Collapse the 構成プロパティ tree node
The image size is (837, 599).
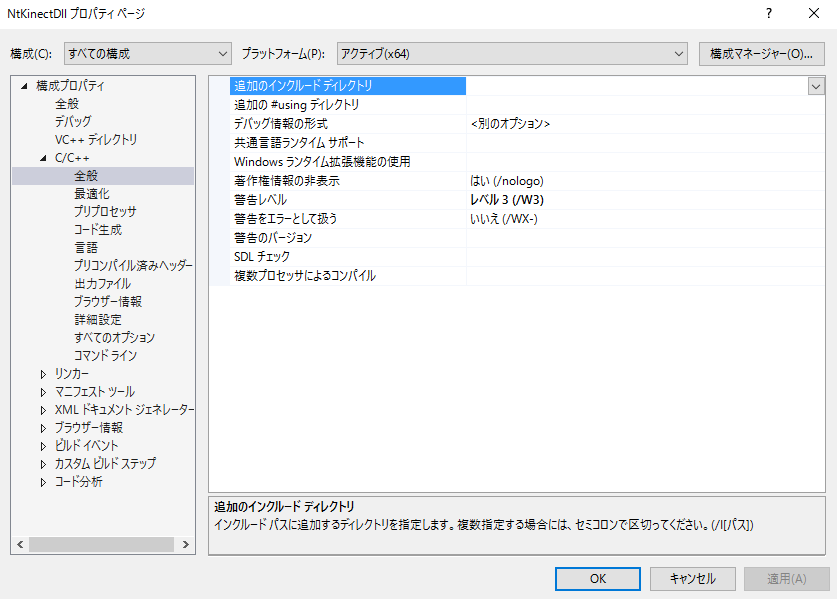[x=24, y=86]
